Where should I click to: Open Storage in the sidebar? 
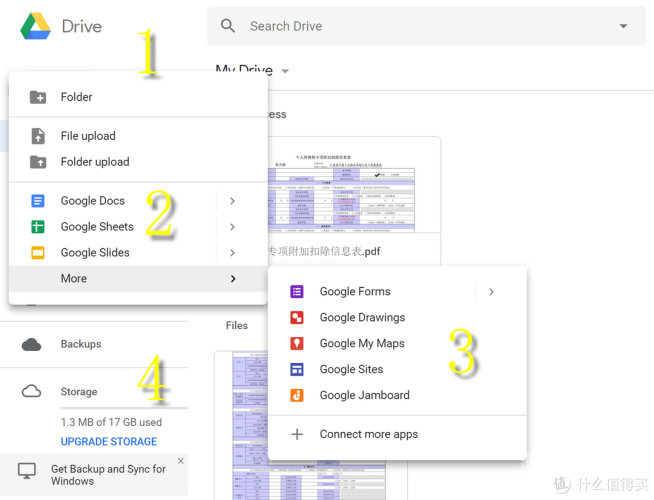click(x=94, y=392)
